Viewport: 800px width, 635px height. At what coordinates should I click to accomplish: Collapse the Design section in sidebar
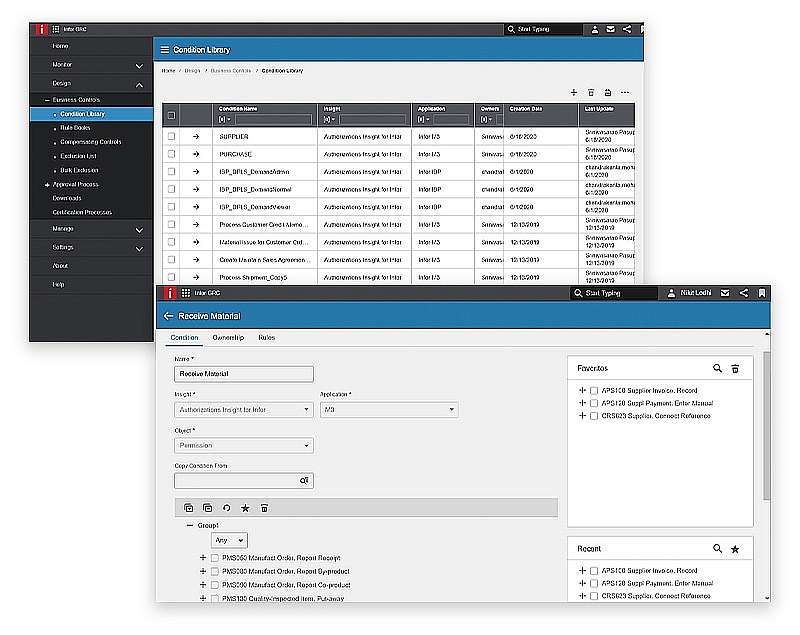point(139,85)
